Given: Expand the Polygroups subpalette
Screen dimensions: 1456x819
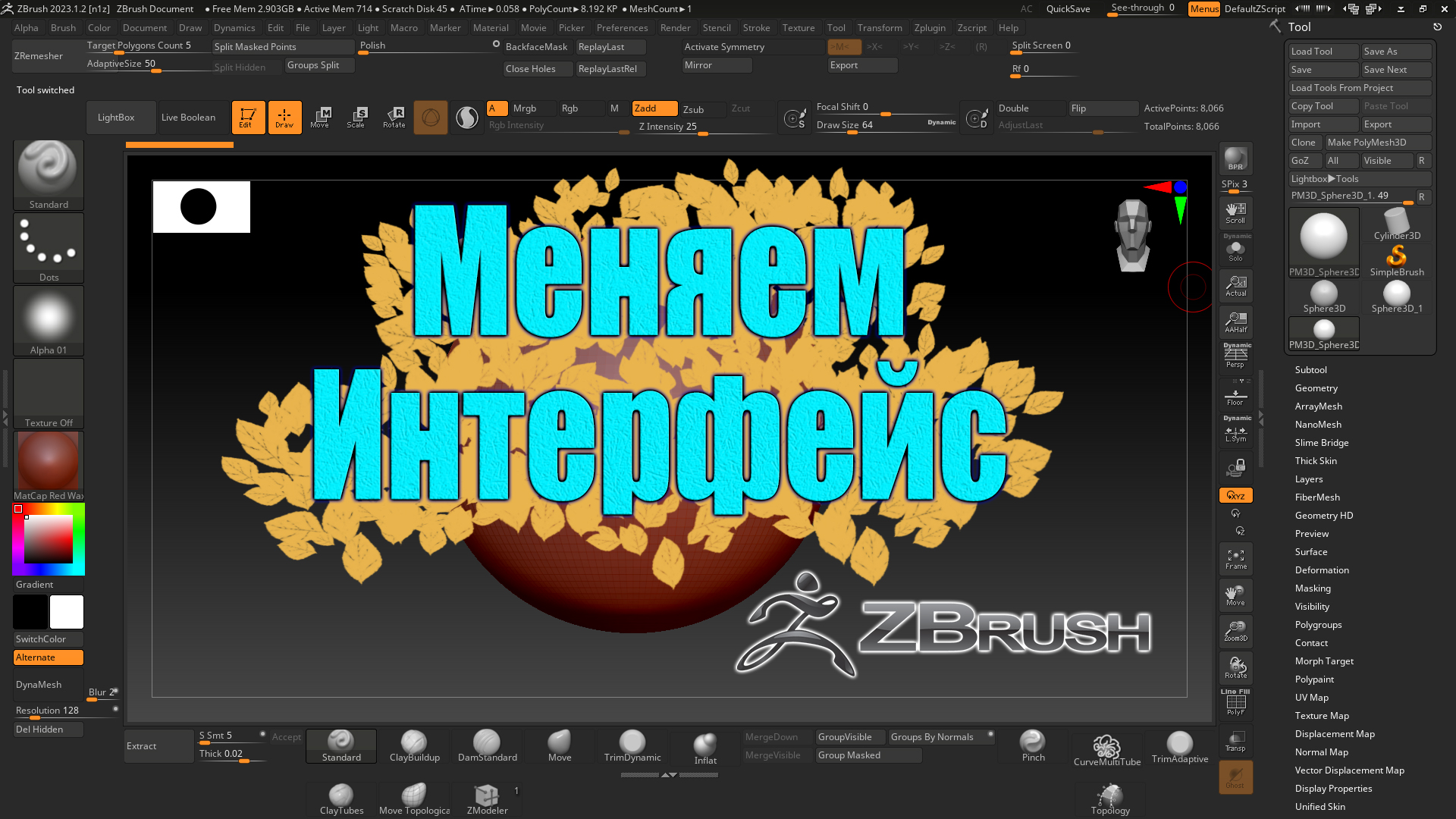Looking at the screenshot, I should (x=1318, y=625).
